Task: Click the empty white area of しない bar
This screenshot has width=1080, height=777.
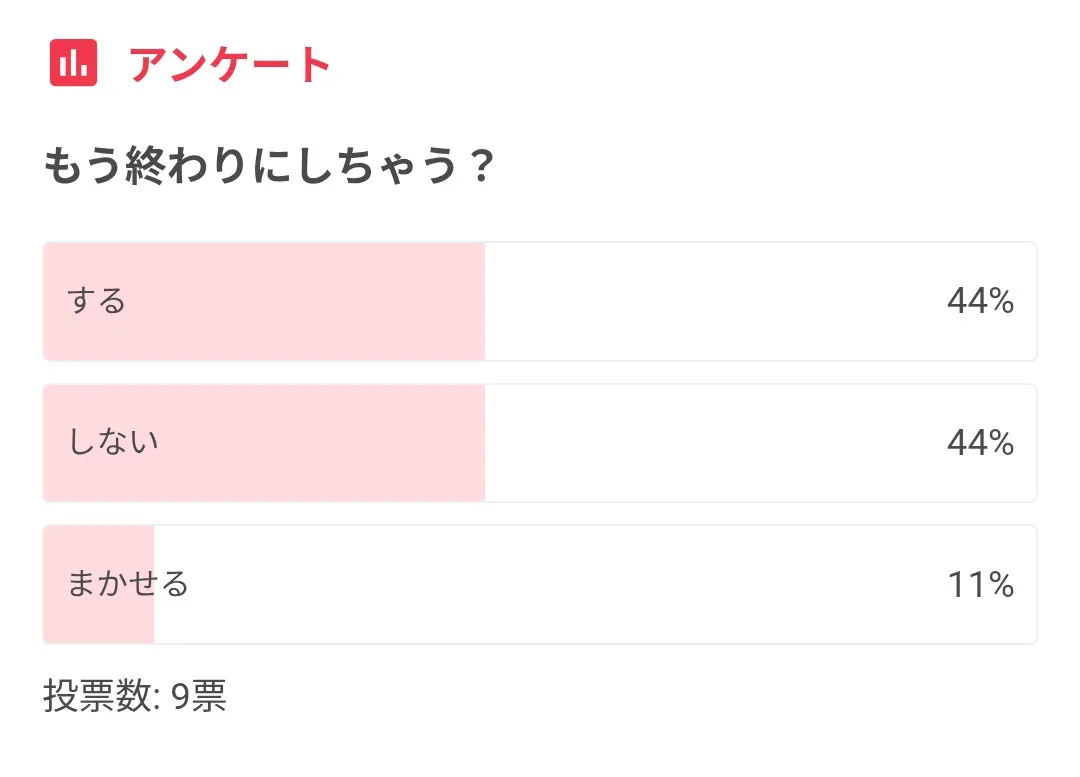Action: [x=700, y=443]
